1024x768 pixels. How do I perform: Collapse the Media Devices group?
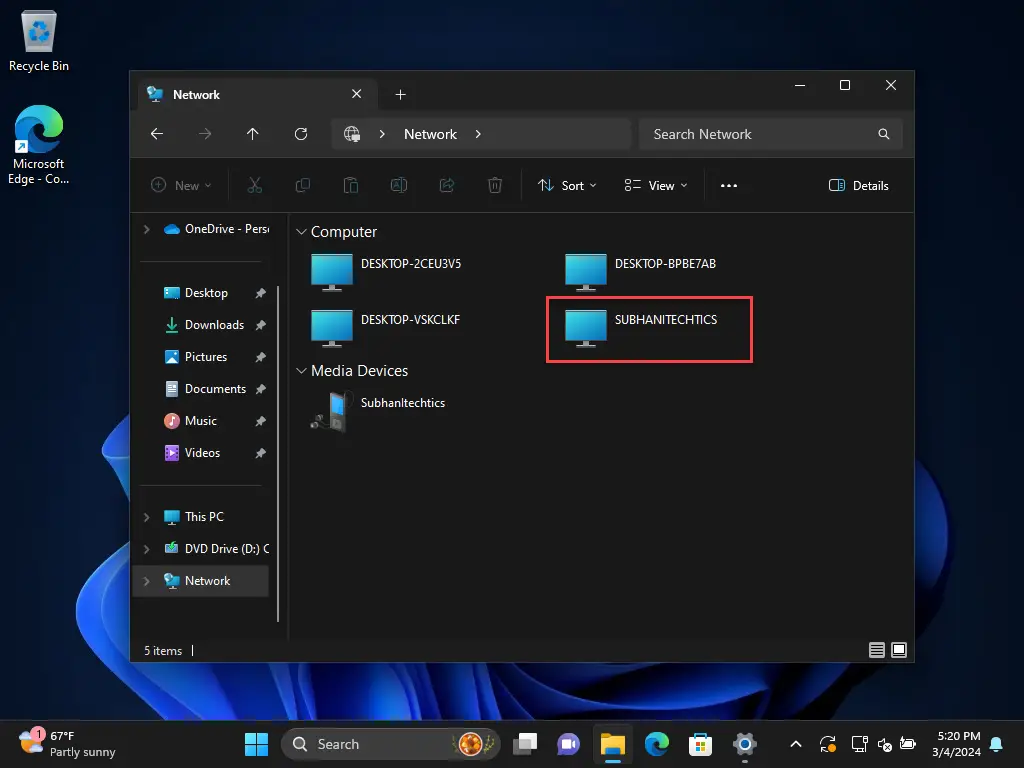pyautogui.click(x=302, y=371)
